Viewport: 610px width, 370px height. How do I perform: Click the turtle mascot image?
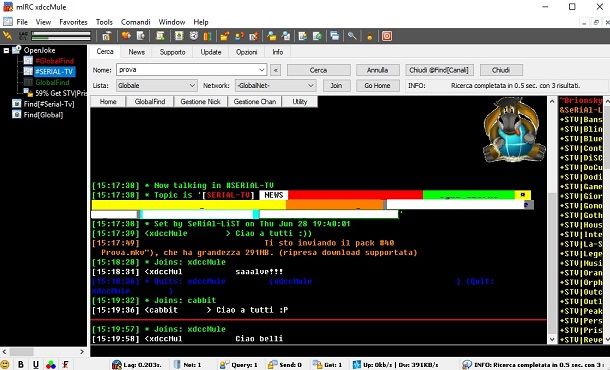pos(513,130)
